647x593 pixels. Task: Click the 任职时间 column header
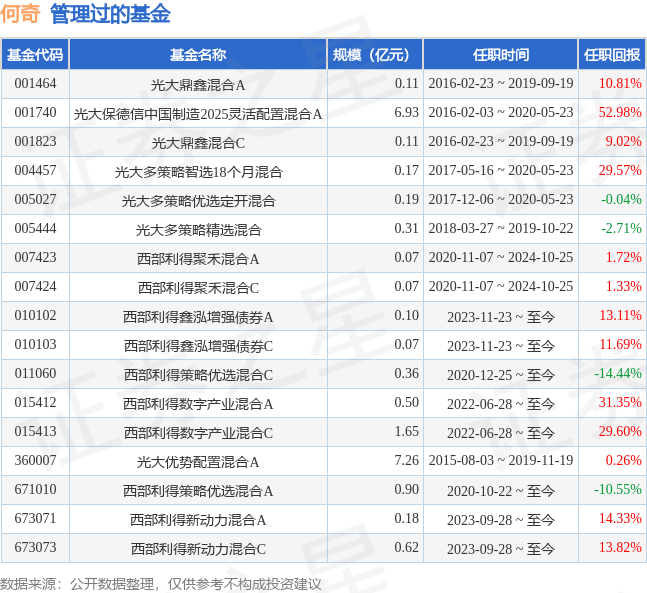tap(500, 55)
